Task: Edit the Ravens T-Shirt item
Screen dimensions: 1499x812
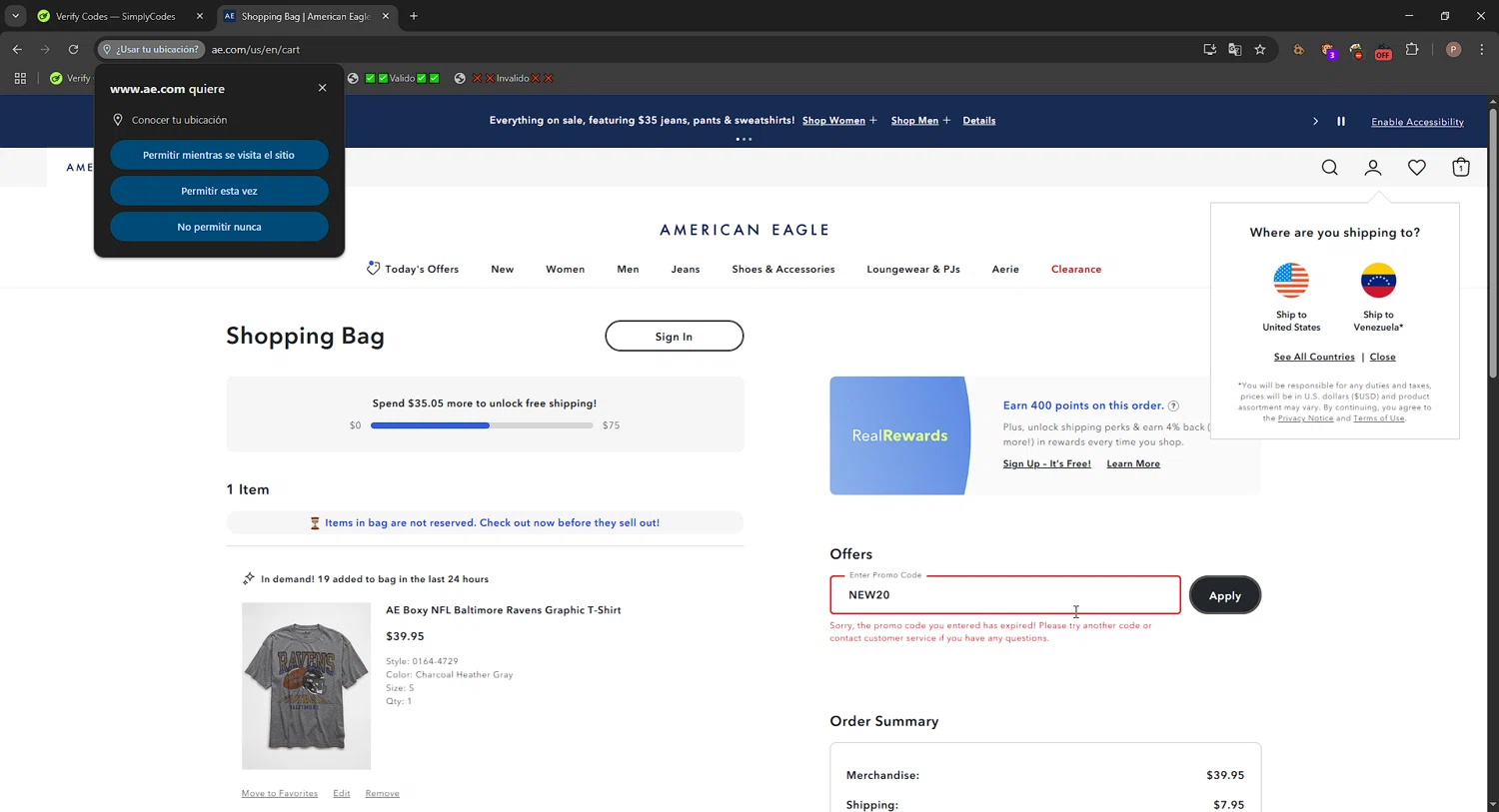Action: click(x=342, y=793)
